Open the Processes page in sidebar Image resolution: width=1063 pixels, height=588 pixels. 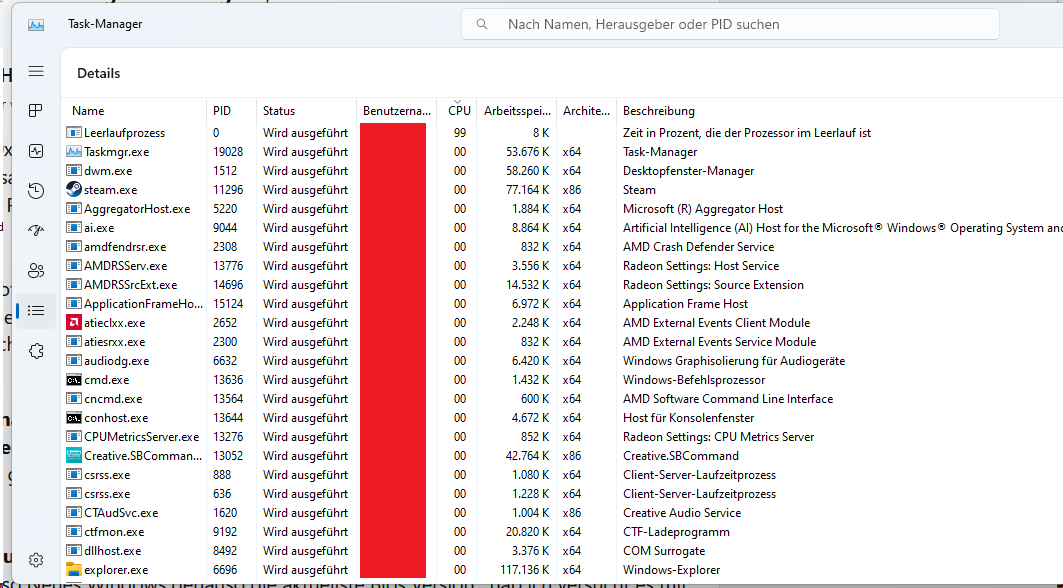[x=36, y=111]
